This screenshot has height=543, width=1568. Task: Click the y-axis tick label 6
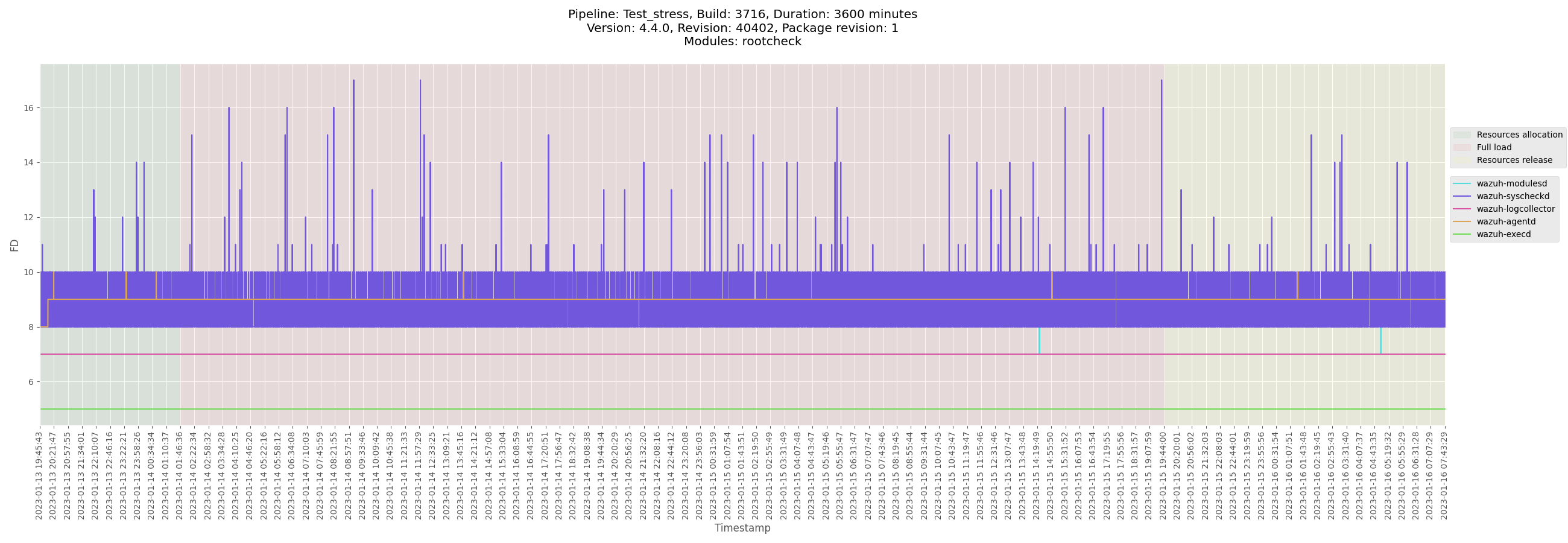click(x=30, y=382)
